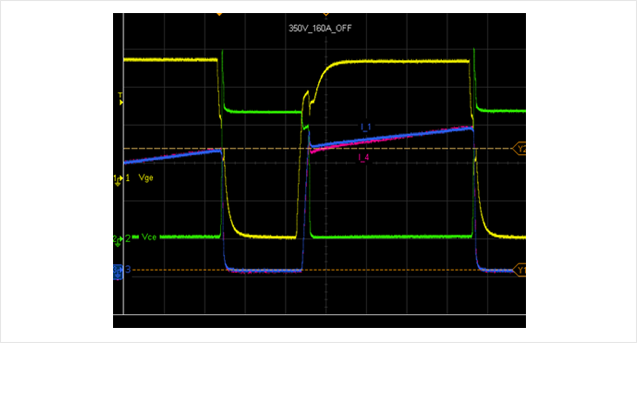
Task: Select the Vce channel label
Action: [x=150, y=239]
